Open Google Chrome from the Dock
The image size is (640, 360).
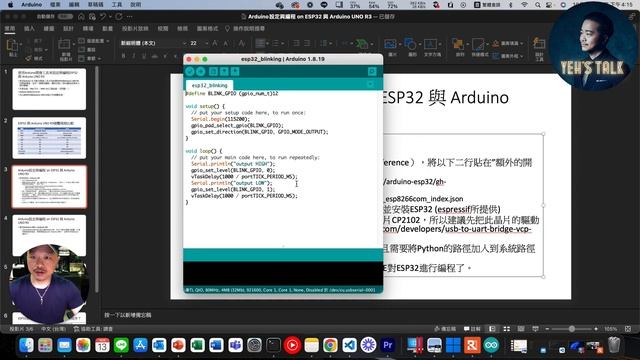[330, 345]
